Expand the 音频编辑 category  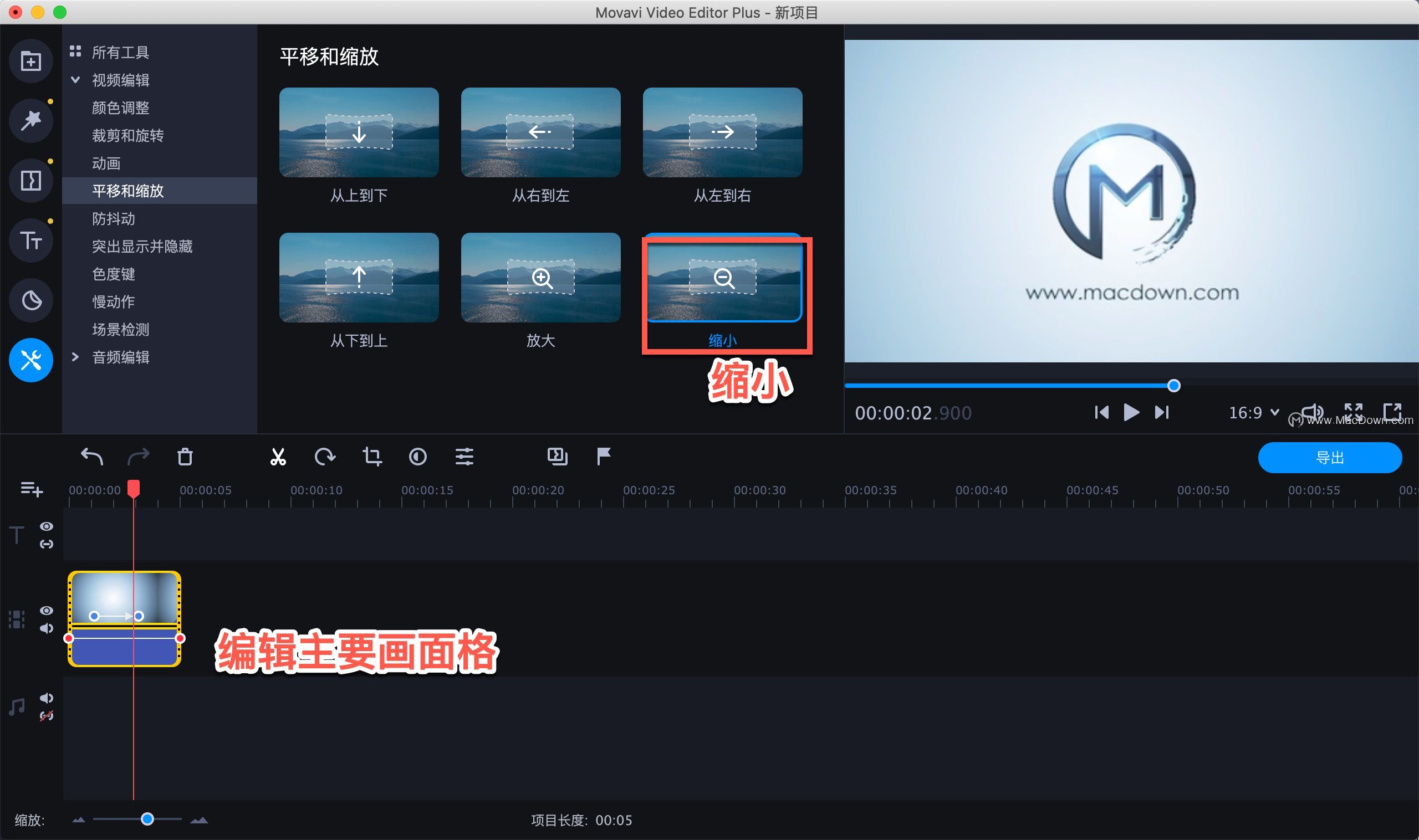(x=75, y=357)
